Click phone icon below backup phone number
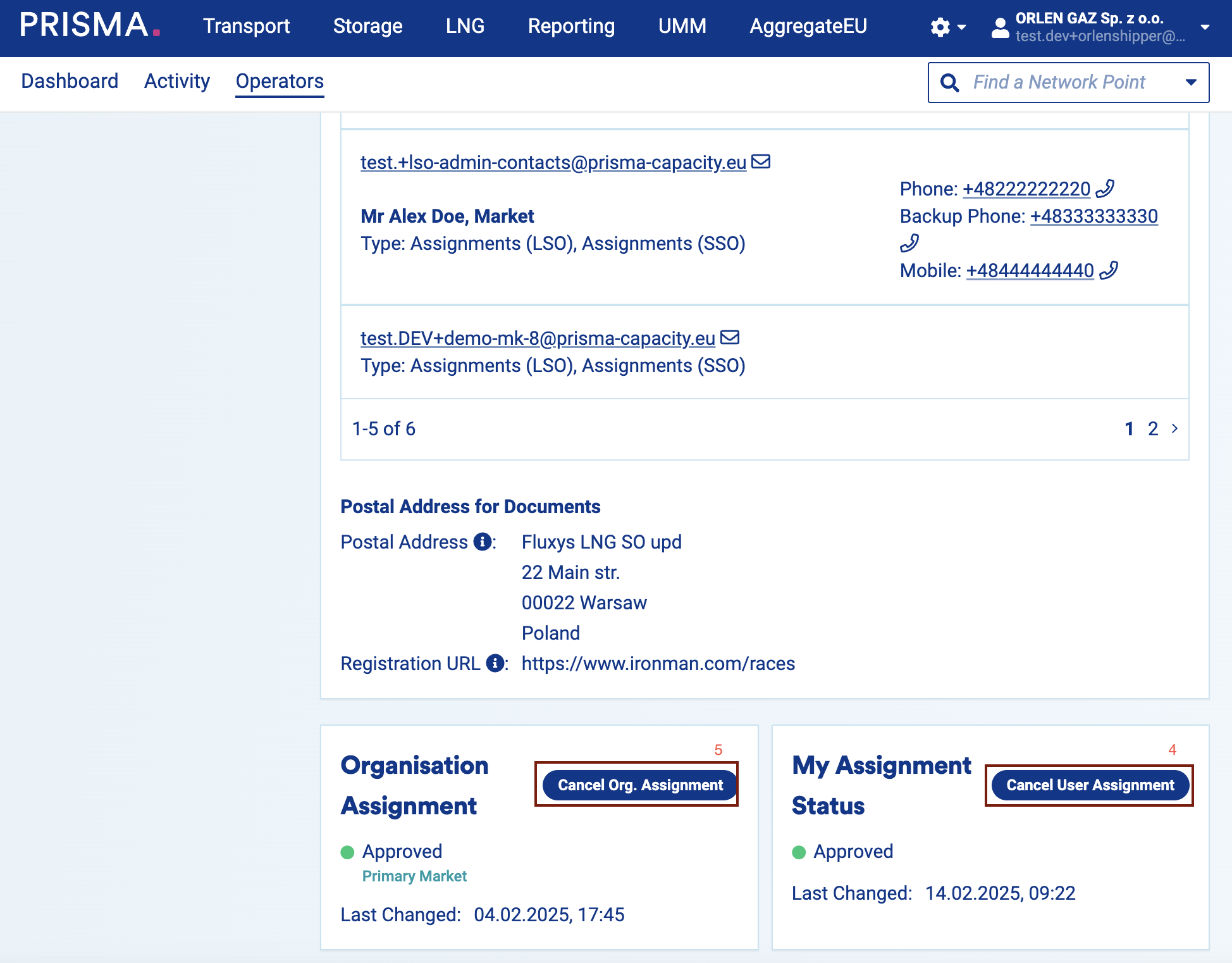 point(909,243)
